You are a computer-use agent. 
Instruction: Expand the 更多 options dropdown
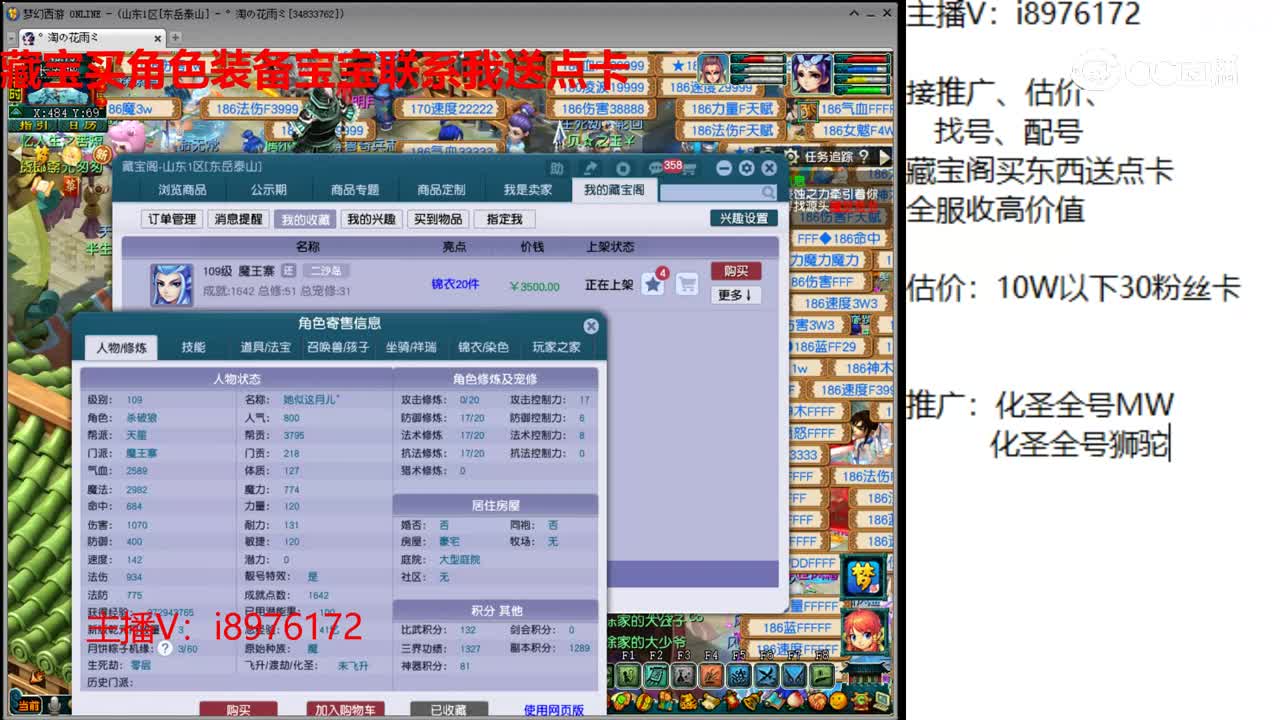tap(737, 294)
